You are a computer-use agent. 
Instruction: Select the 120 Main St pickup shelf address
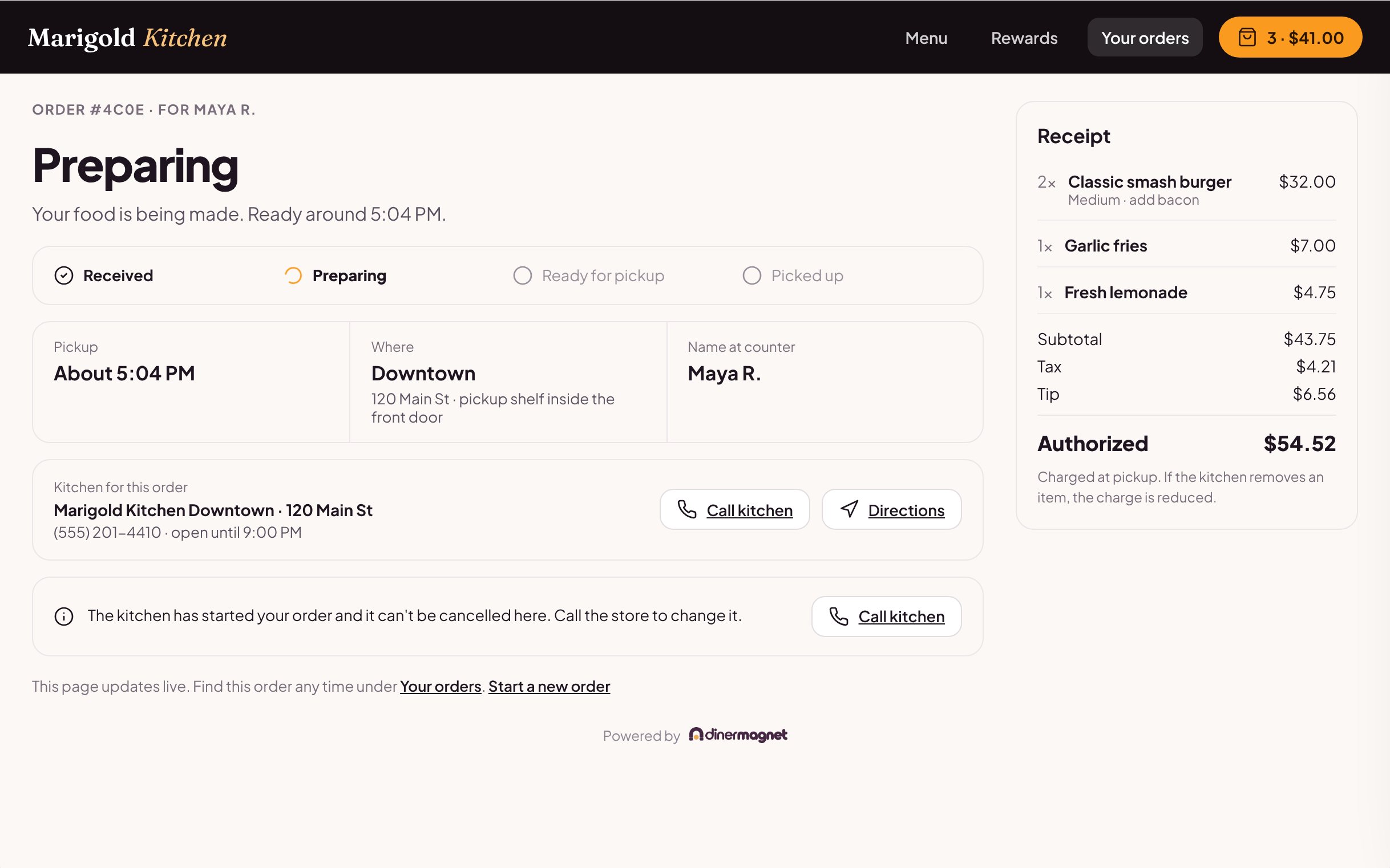tap(493, 408)
